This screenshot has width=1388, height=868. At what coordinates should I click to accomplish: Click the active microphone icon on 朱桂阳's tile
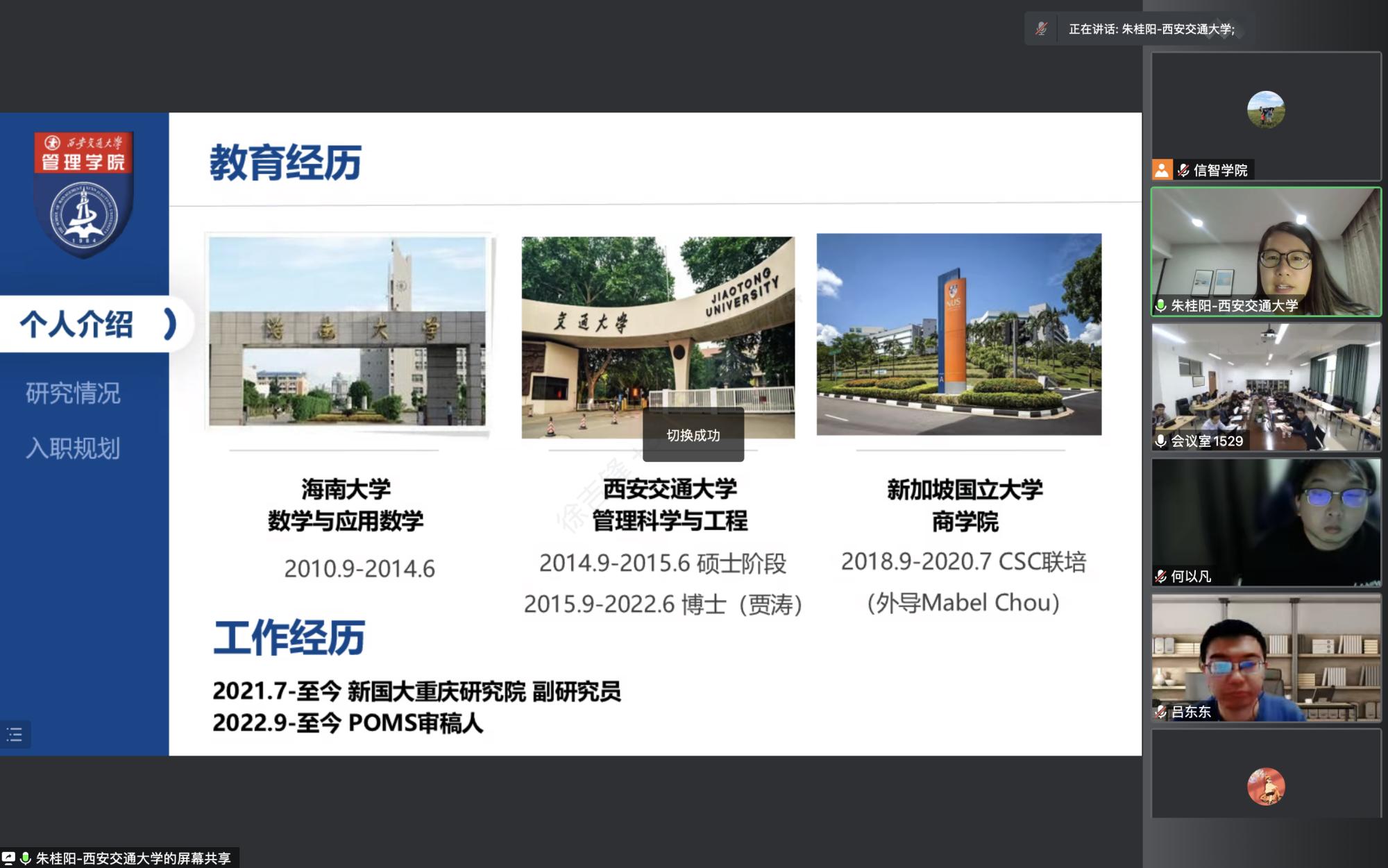point(1161,304)
